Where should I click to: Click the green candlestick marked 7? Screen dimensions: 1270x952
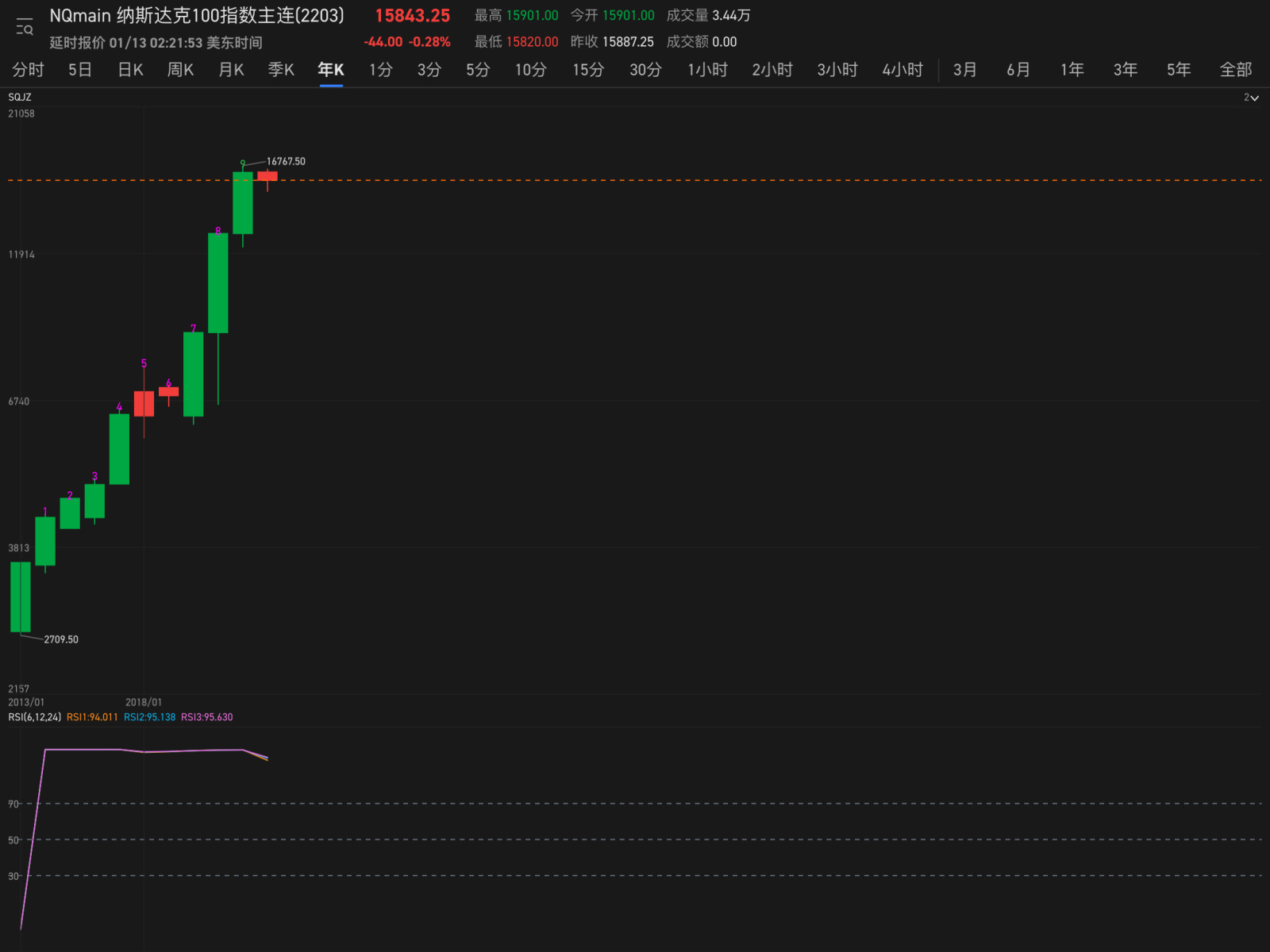[193, 374]
